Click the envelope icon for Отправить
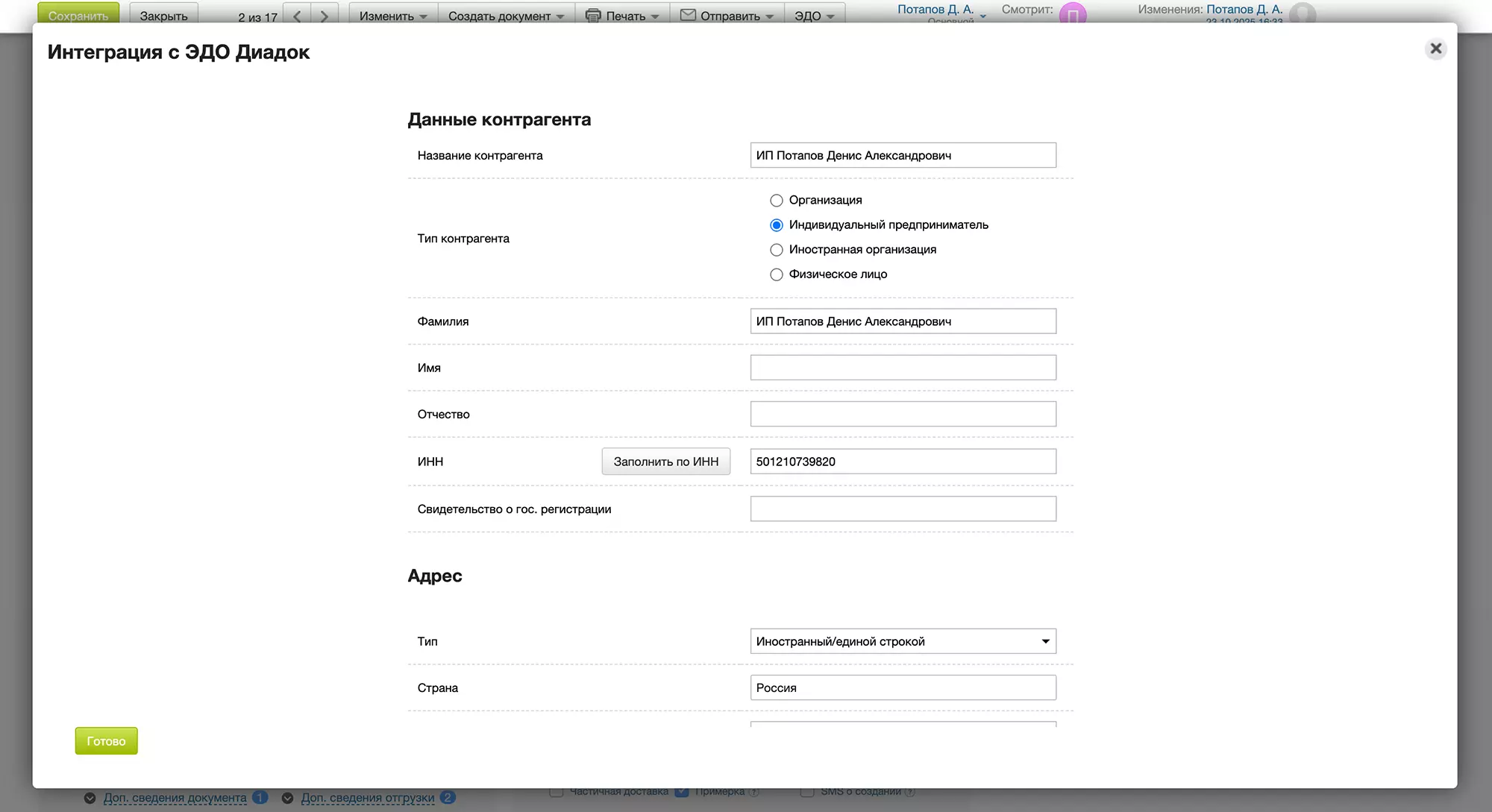Viewport: 1492px width, 812px height. (688, 15)
